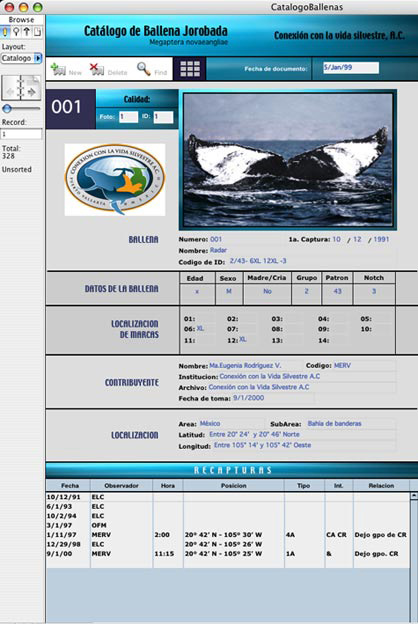418x624 pixels.
Task: Click the New record icon
Action: coord(59,69)
